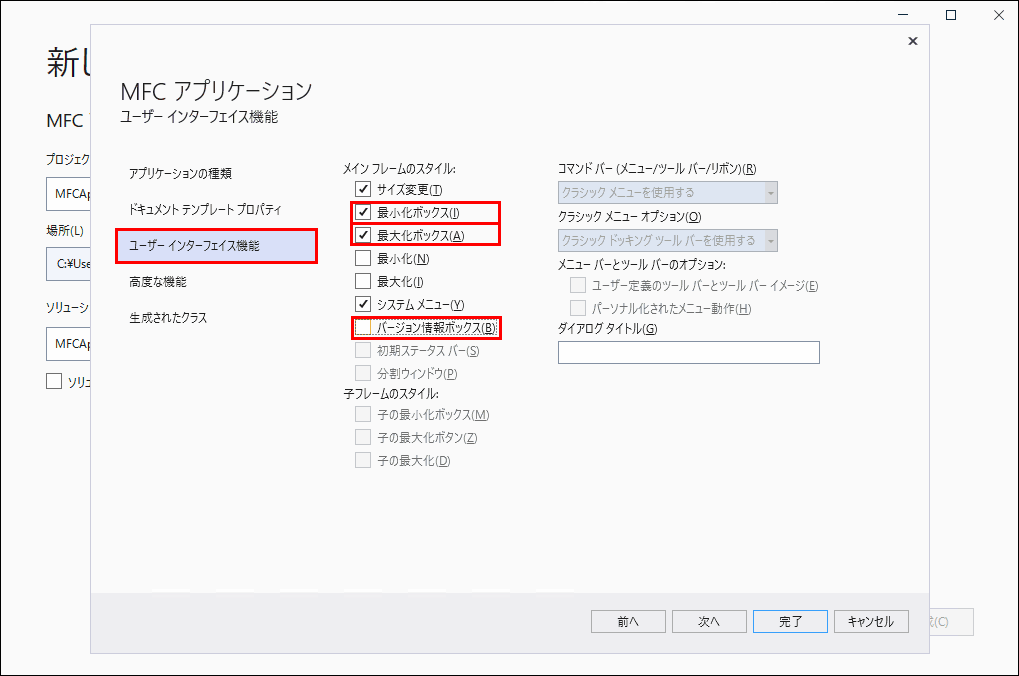Uncheck 最大化ボックス(A) option
This screenshot has height=676, width=1019.
[363, 235]
